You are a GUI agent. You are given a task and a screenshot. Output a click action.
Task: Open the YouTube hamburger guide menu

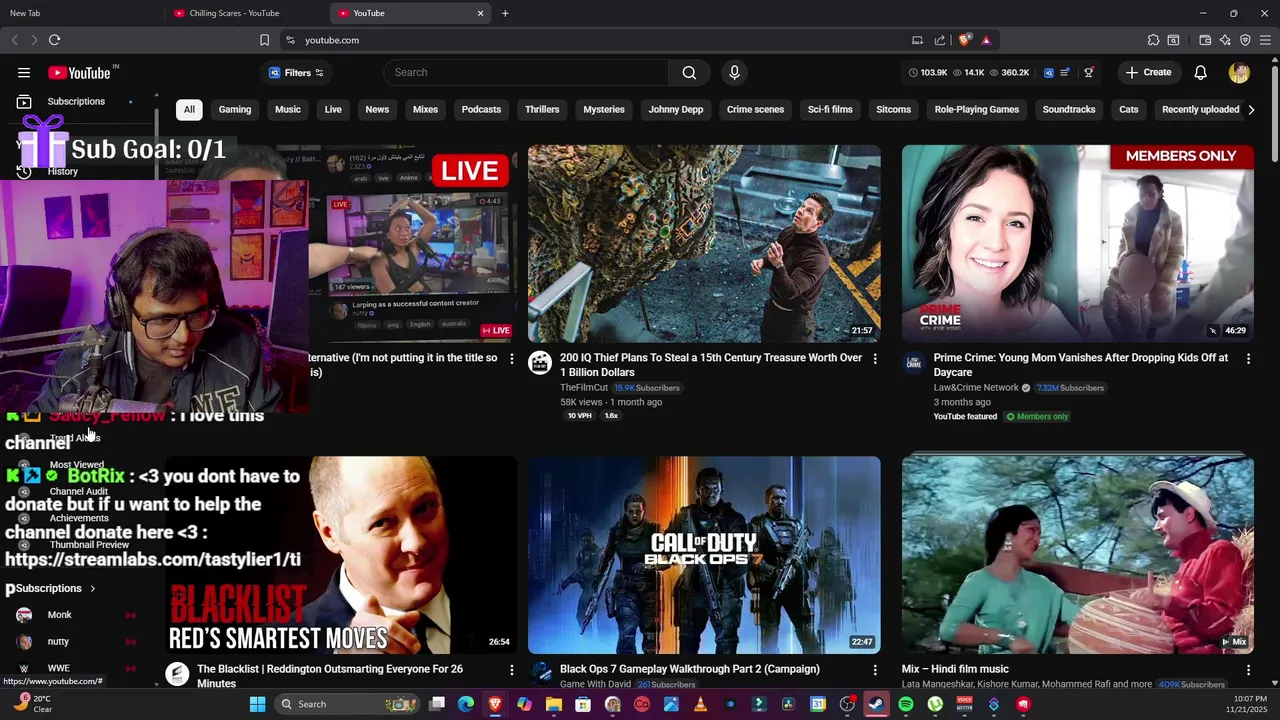(24, 72)
